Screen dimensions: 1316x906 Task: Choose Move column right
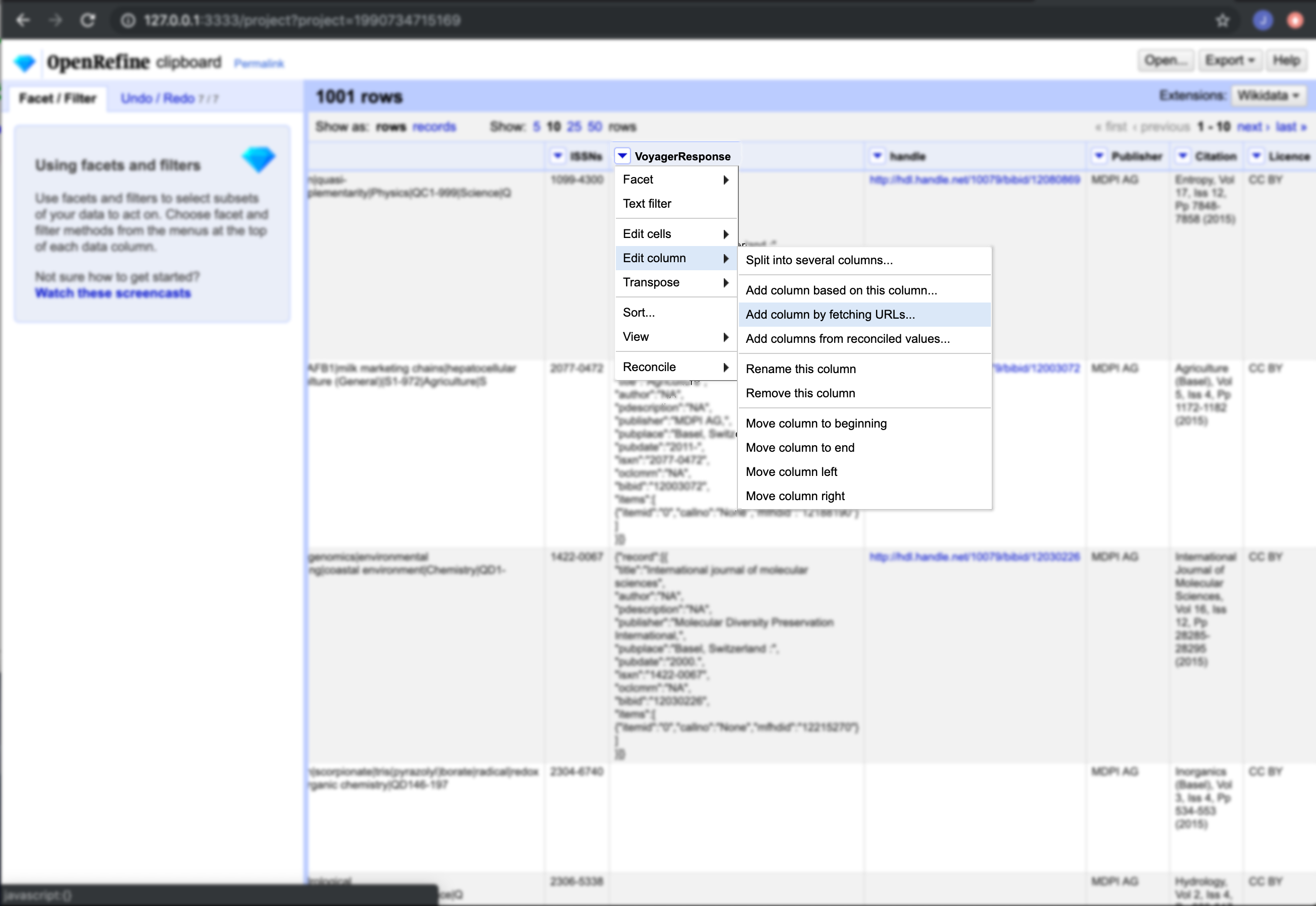pos(864,496)
